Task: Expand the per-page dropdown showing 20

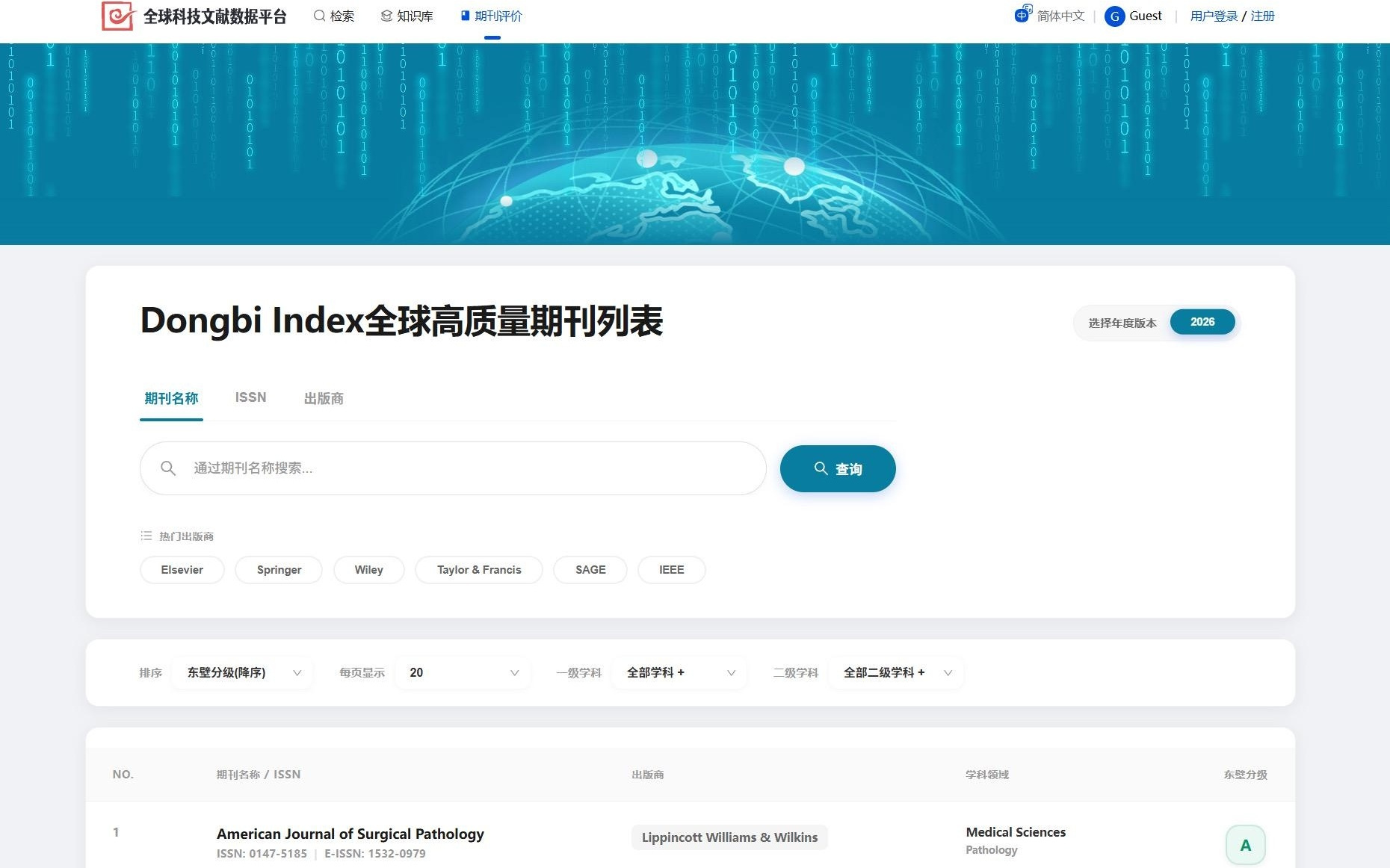Action: point(461,672)
